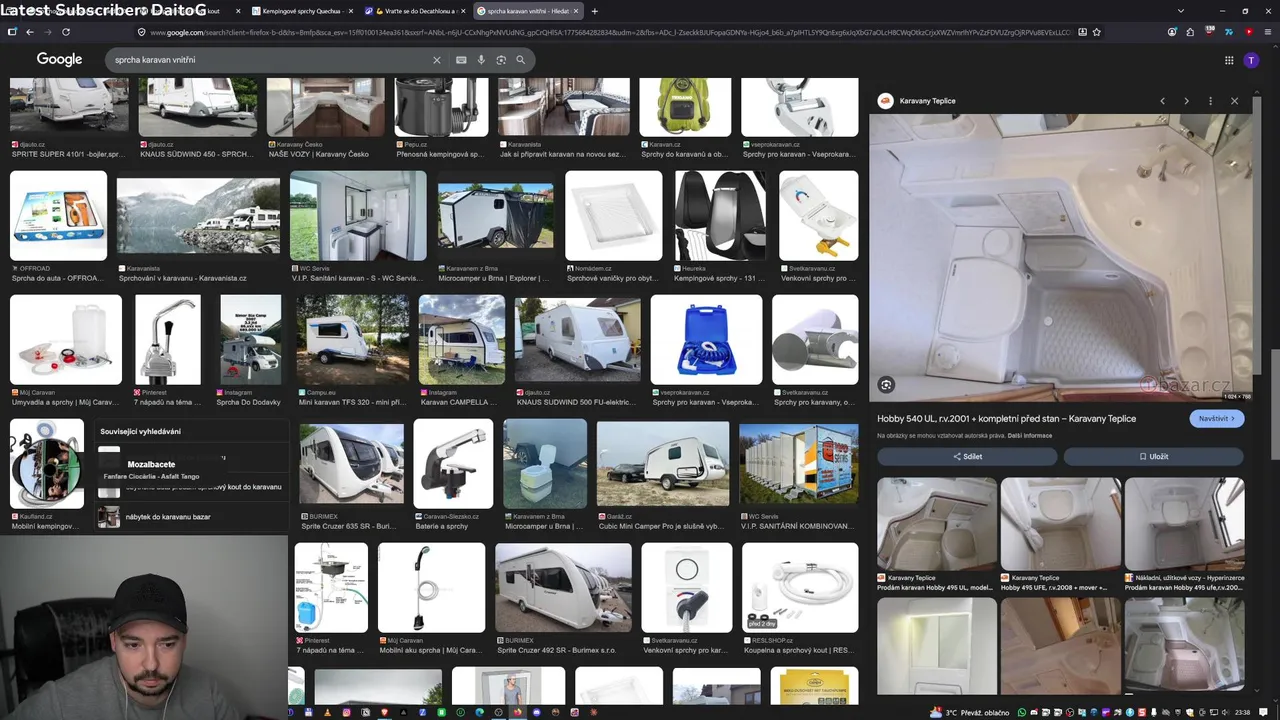The height and width of the screenshot is (720, 1280).
Task: Open KNAUS SÜDWIND 450 image result
Action: click(197, 118)
